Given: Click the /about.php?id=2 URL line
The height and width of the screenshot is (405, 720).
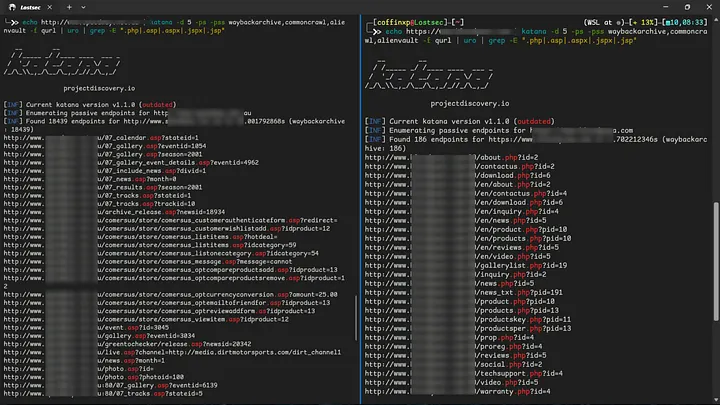Looking at the screenshot, I should coord(451,158).
